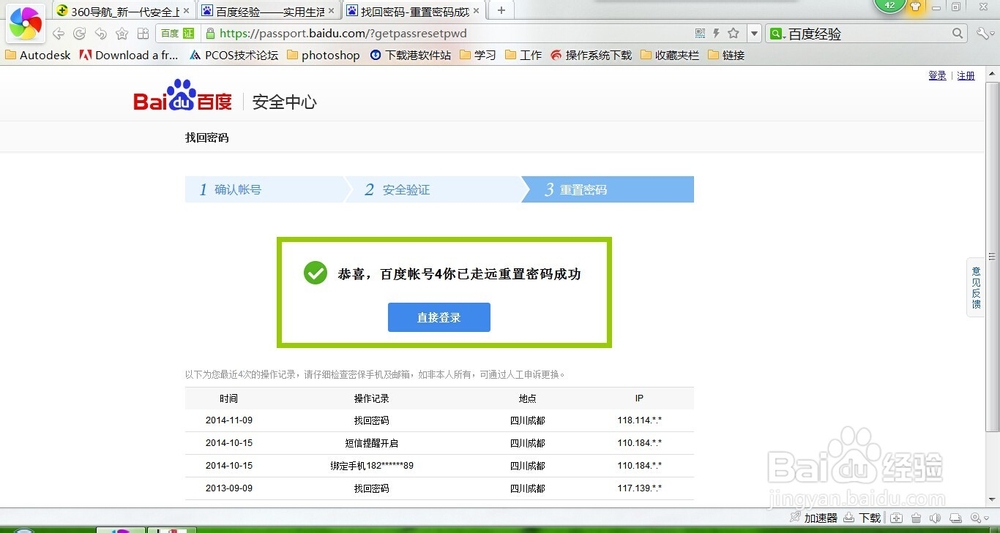
Task: Click the 绑定手机182******89 record cell
Action: point(372,465)
